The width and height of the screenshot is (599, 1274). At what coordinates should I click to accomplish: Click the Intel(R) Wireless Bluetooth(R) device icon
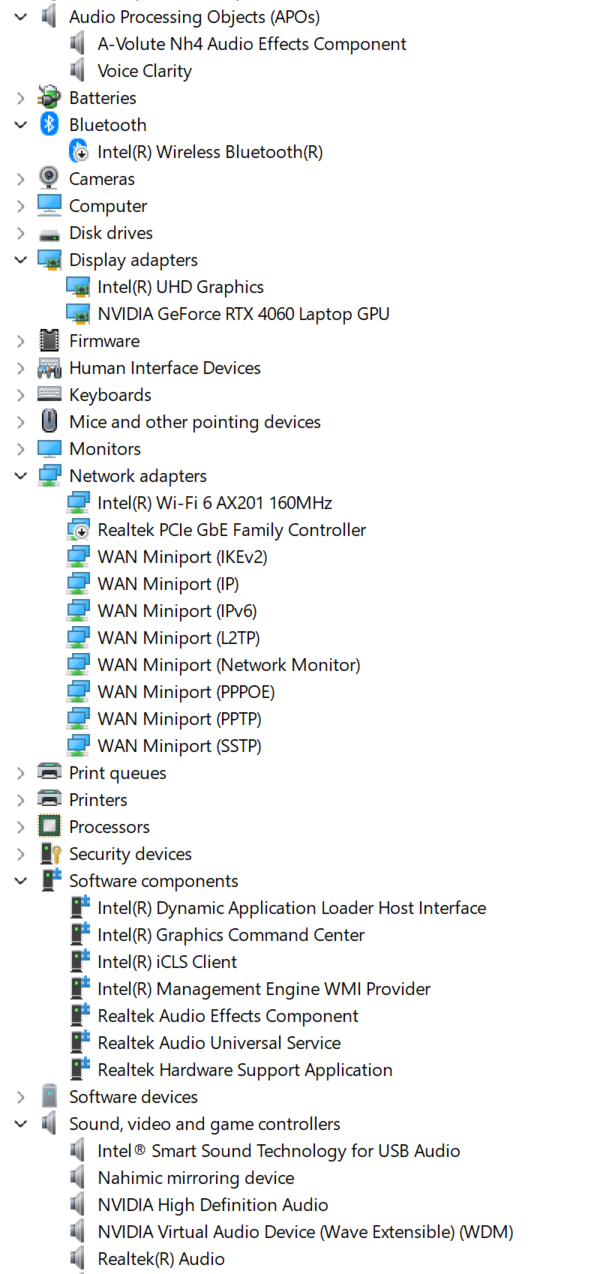point(78,152)
